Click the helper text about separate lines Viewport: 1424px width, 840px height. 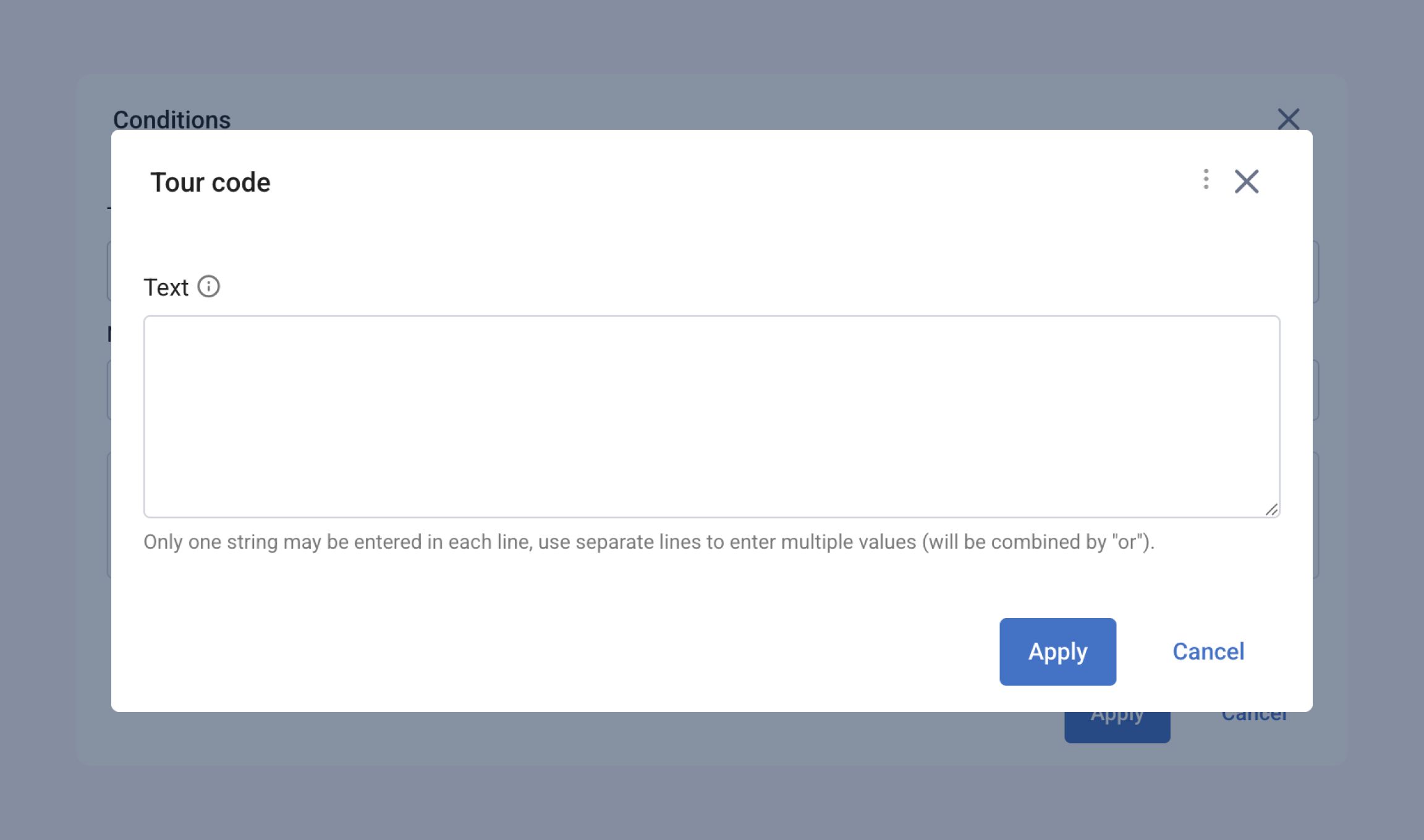click(x=648, y=542)
